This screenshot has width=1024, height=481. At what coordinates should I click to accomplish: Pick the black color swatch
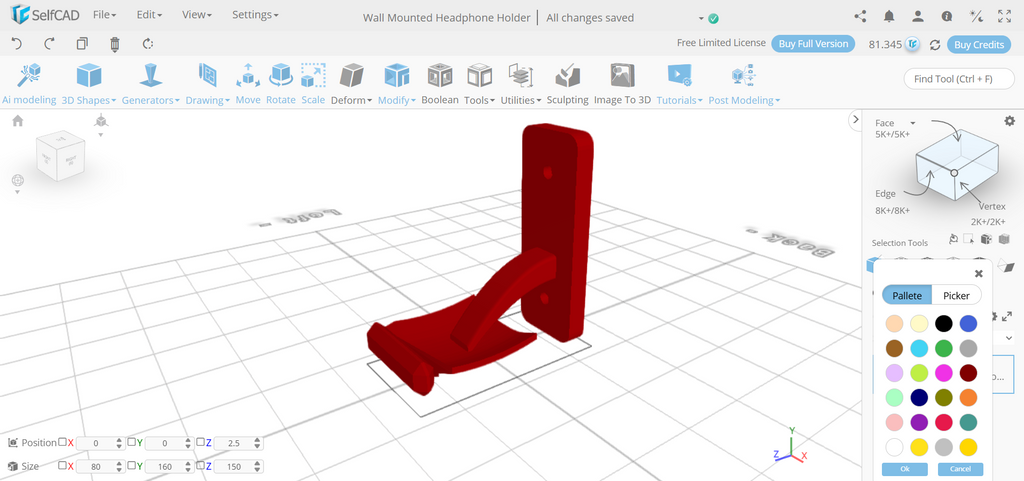944,323
